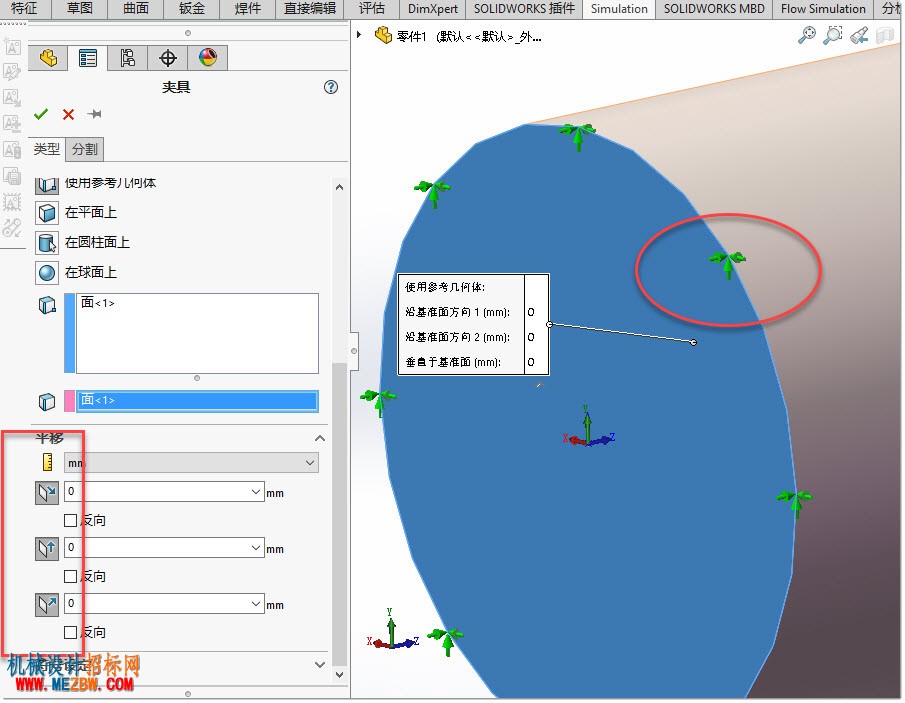Open the DisplayManager color sphere tab

(x=208, y=58)
